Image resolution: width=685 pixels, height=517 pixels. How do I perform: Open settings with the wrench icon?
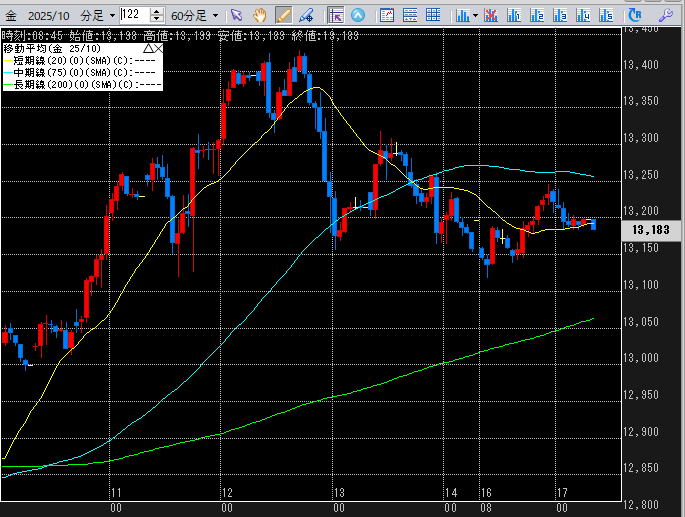[x=665, y=16]
